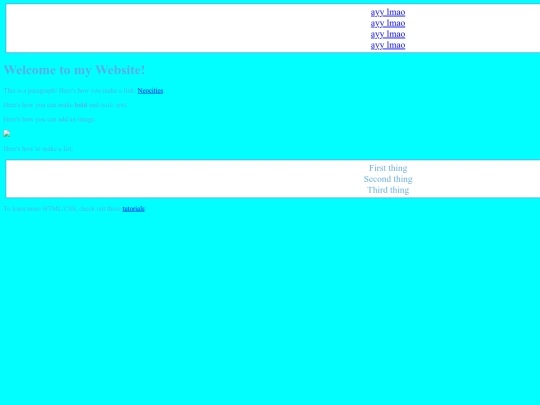Open the Neocities link

pyautogui.click(x=150, y=91)
